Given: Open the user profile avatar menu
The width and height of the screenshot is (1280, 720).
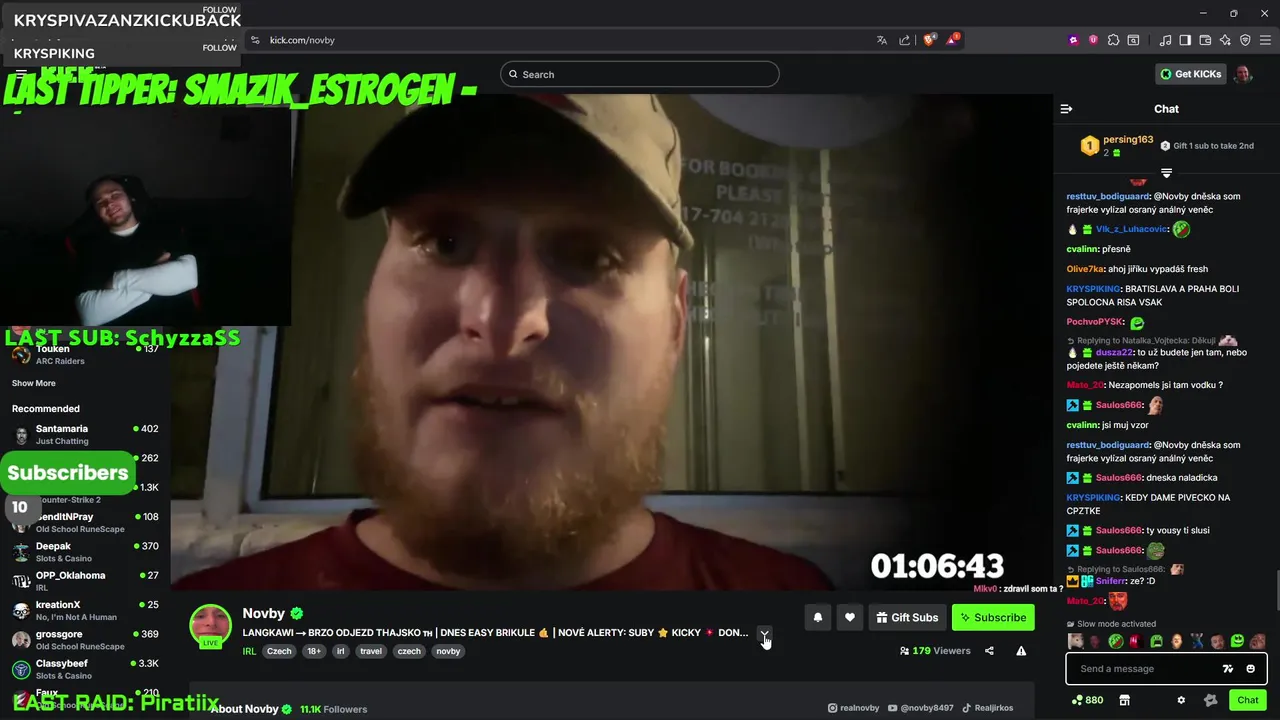Looking at the screenshot, I should point(1243,74).
